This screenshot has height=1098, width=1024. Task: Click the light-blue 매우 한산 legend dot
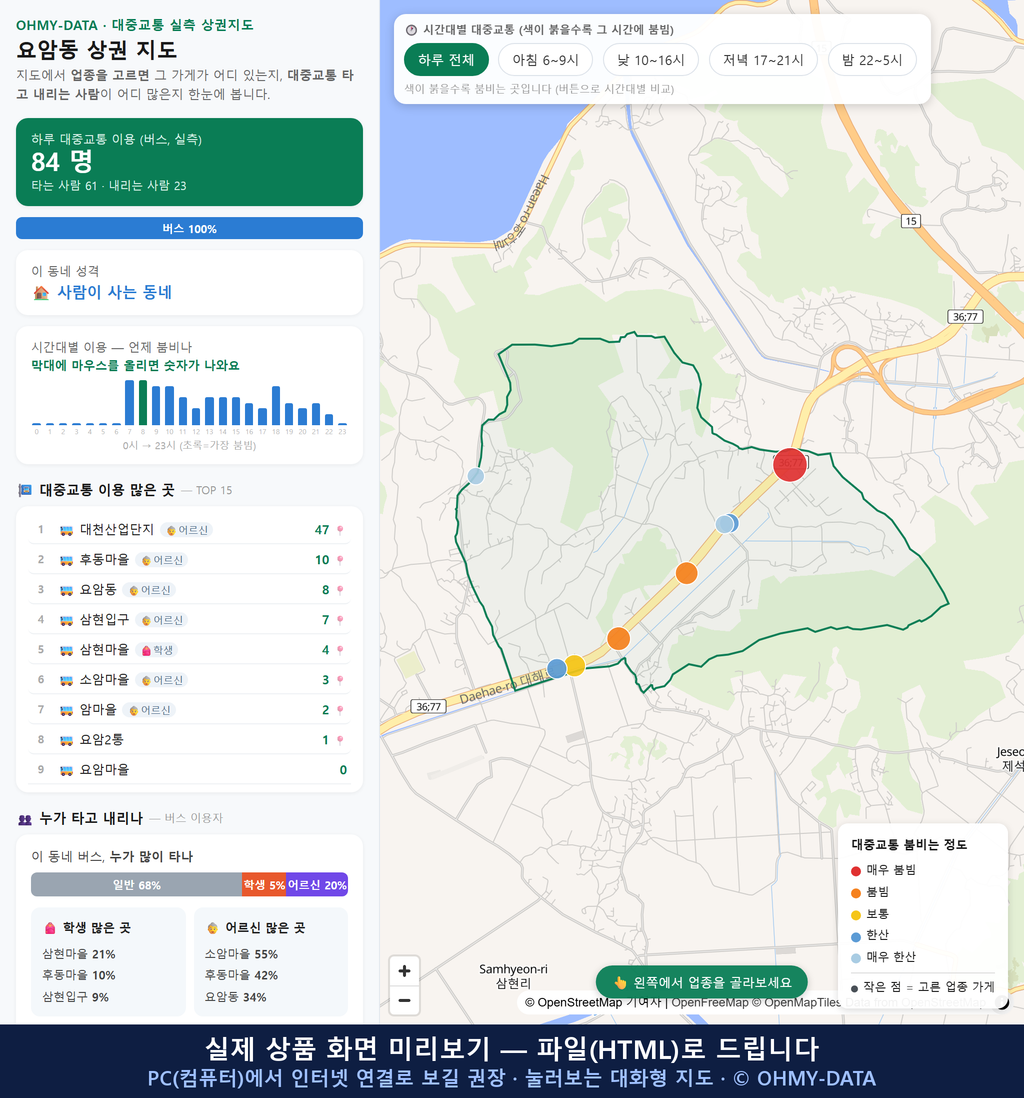(856, 959)
